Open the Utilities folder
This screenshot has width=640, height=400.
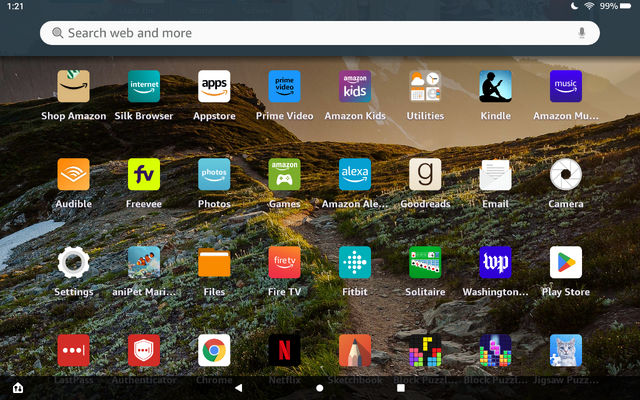click(x=425, y=86)
